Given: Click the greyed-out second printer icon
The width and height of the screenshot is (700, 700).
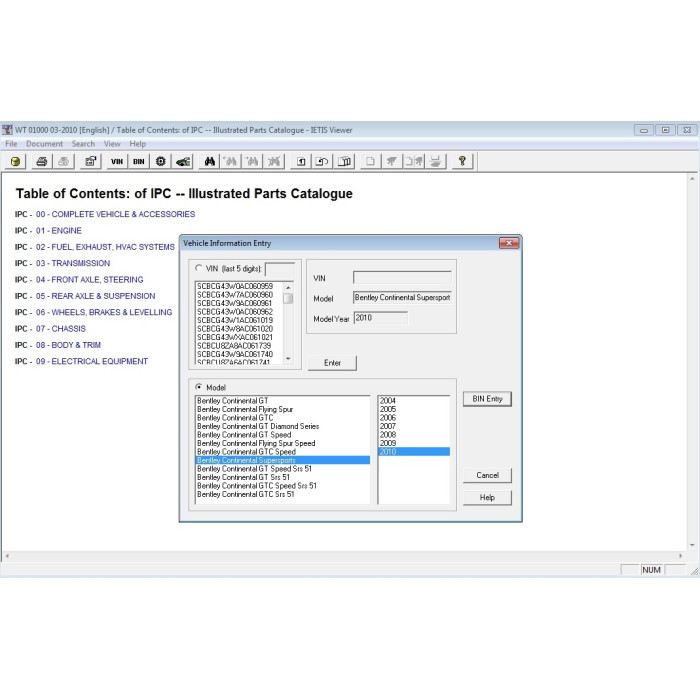Looking at the screenshot, I should pos(63,162).
